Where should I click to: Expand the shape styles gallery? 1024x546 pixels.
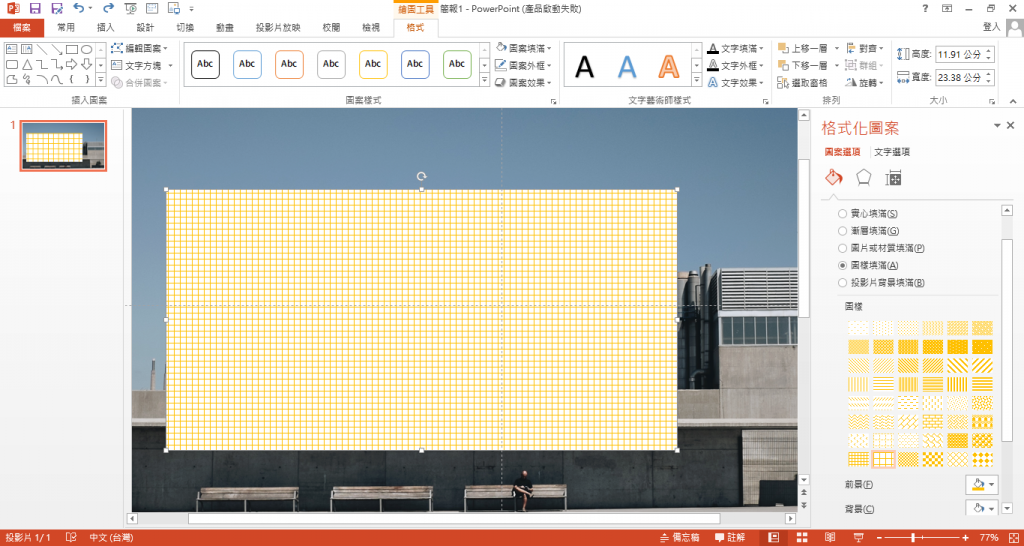(485, 80)
